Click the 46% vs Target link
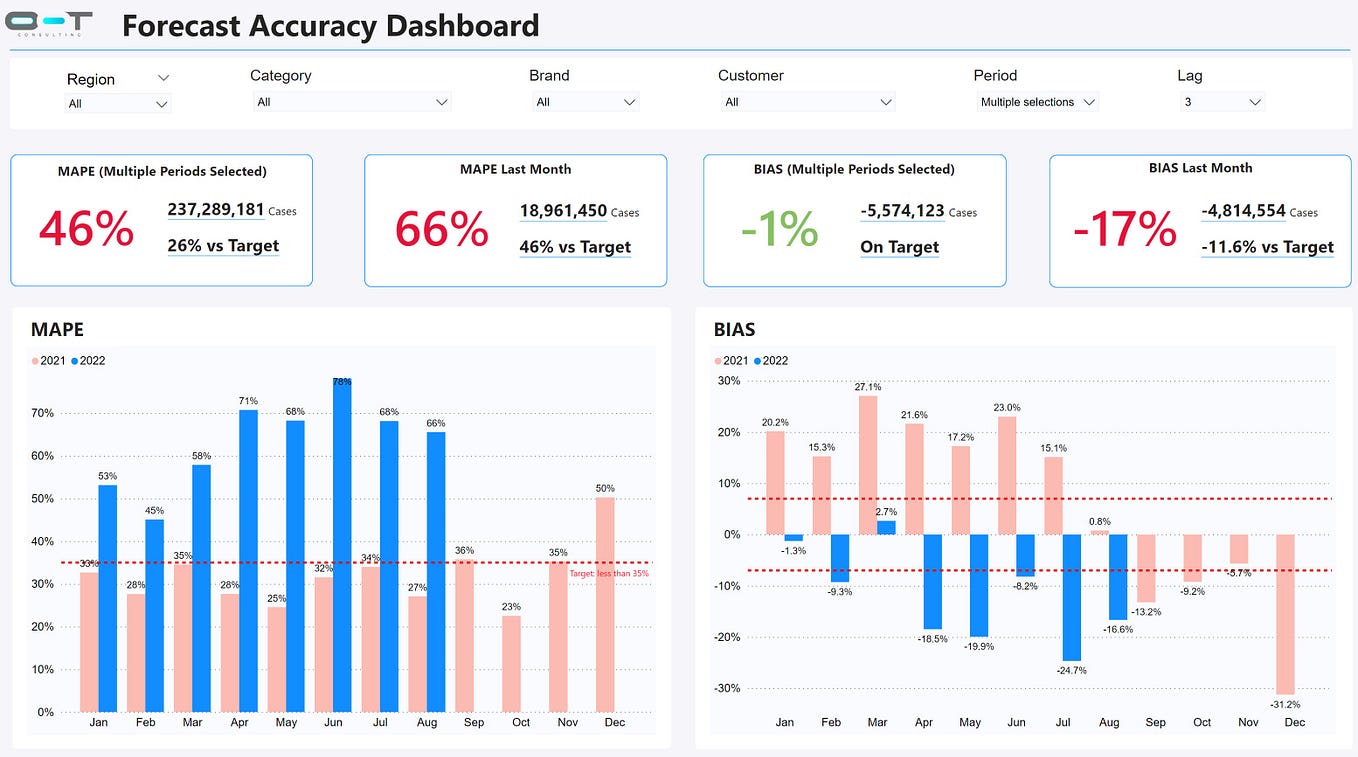Image resolution: width=1358 pixels, height=757 pixels. pyautogui.click(x=575, y=246)
